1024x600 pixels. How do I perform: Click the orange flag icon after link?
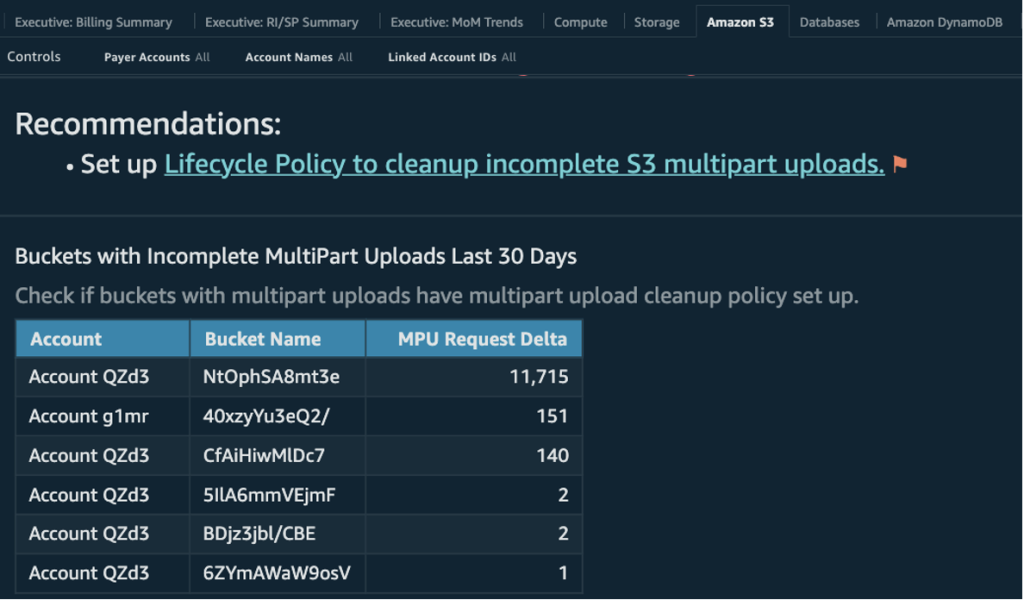pyautogui.click(x=900, y=163)
